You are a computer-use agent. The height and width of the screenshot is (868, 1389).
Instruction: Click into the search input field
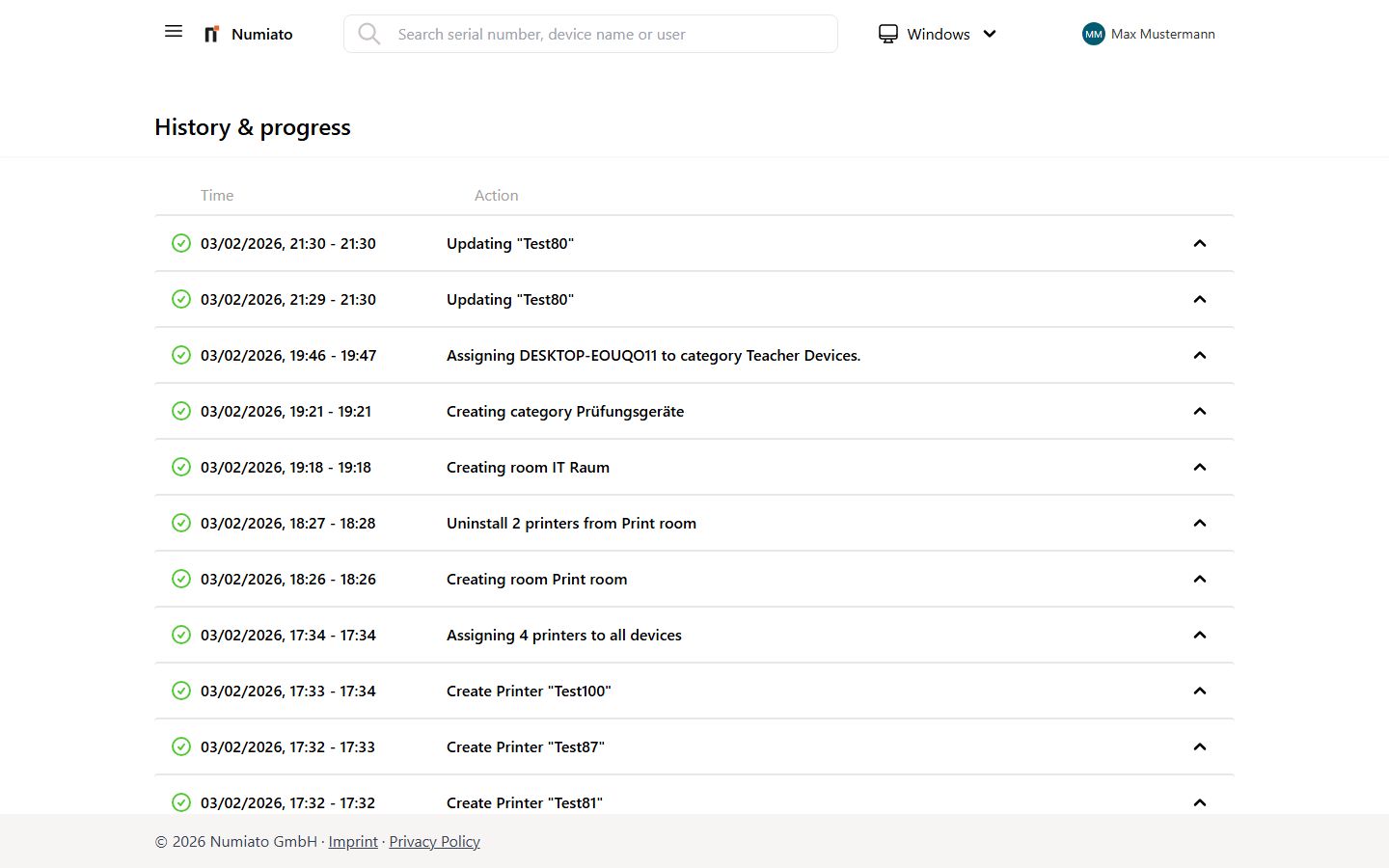point(590,33)
